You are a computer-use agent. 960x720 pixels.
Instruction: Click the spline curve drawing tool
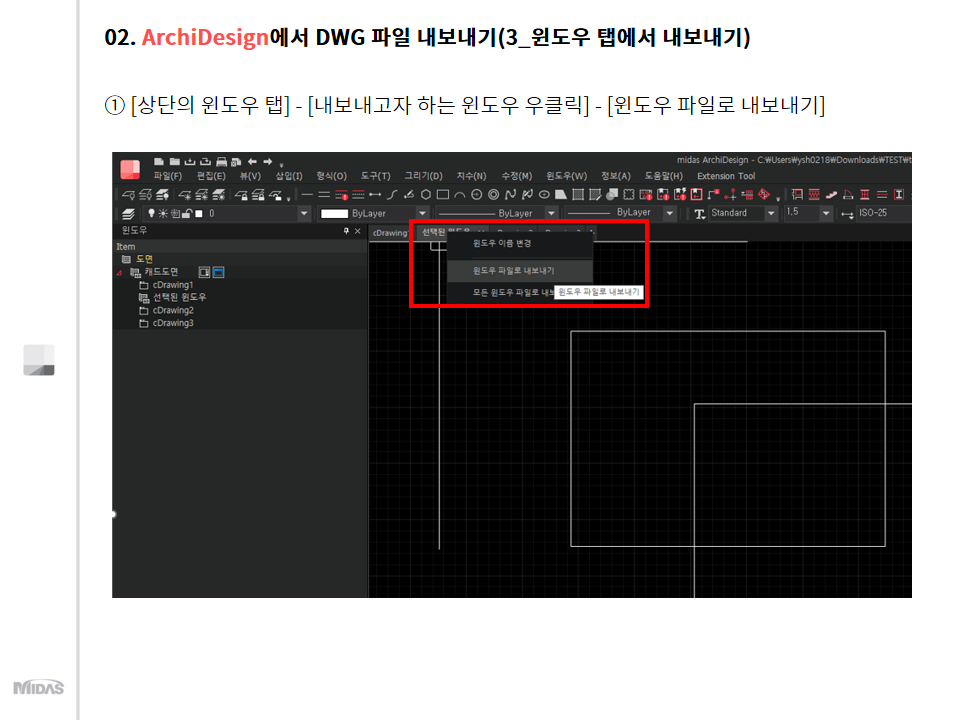point(510,195)
